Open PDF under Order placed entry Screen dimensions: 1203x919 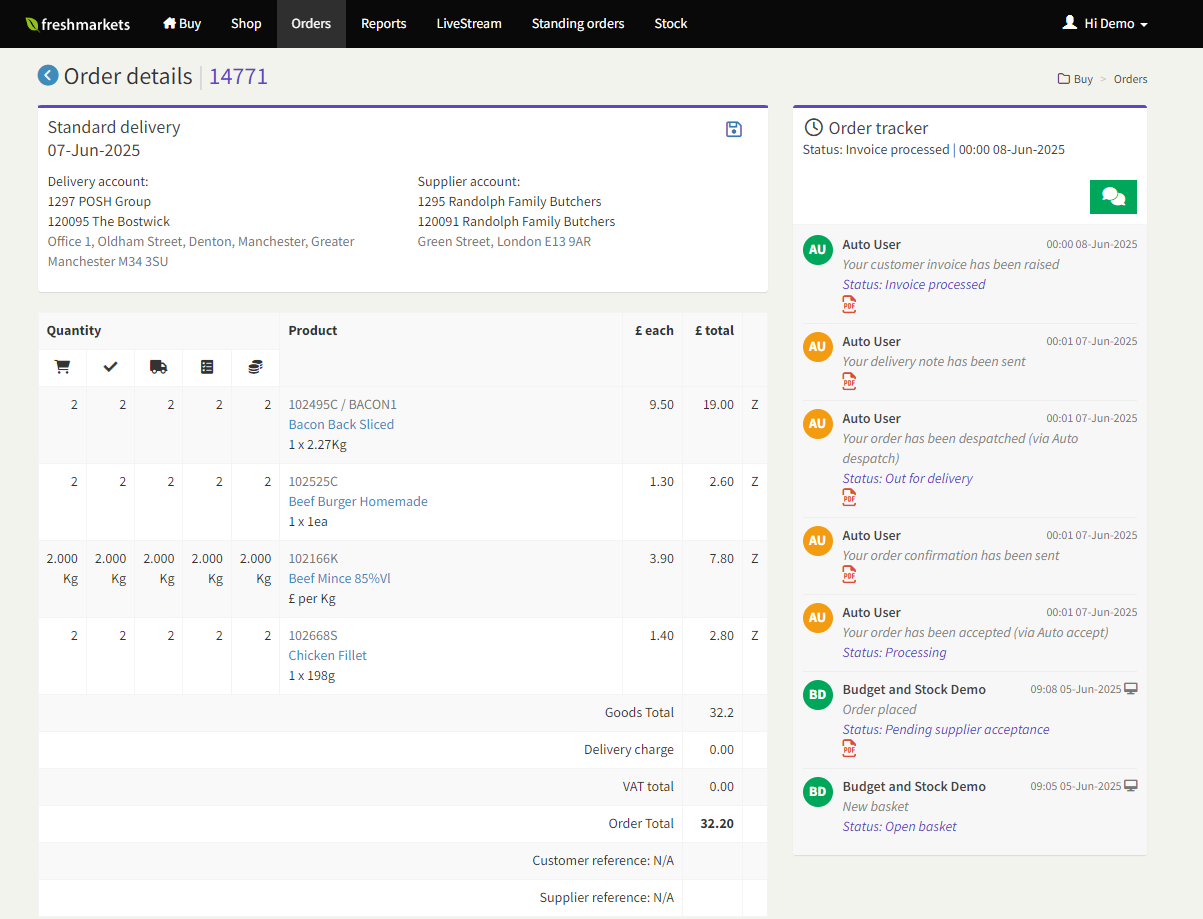(849, 749)
